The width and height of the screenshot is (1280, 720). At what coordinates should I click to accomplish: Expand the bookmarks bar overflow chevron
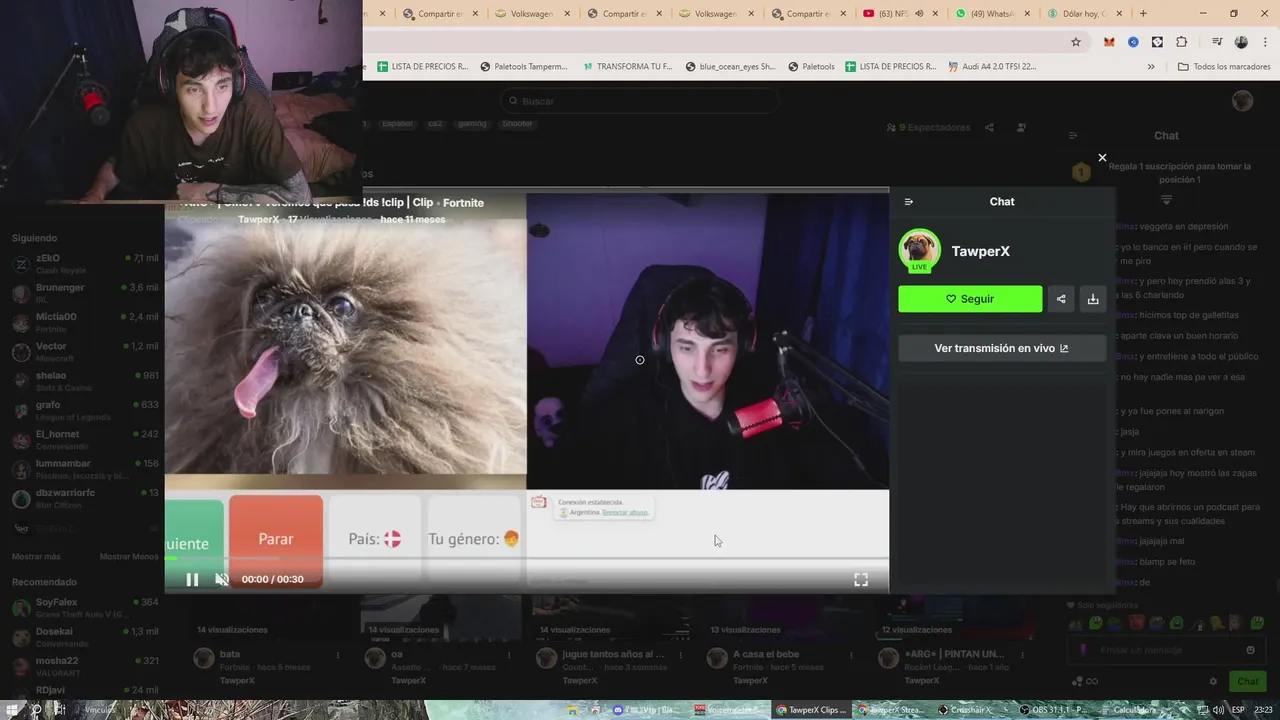[x=1151, y=67]
